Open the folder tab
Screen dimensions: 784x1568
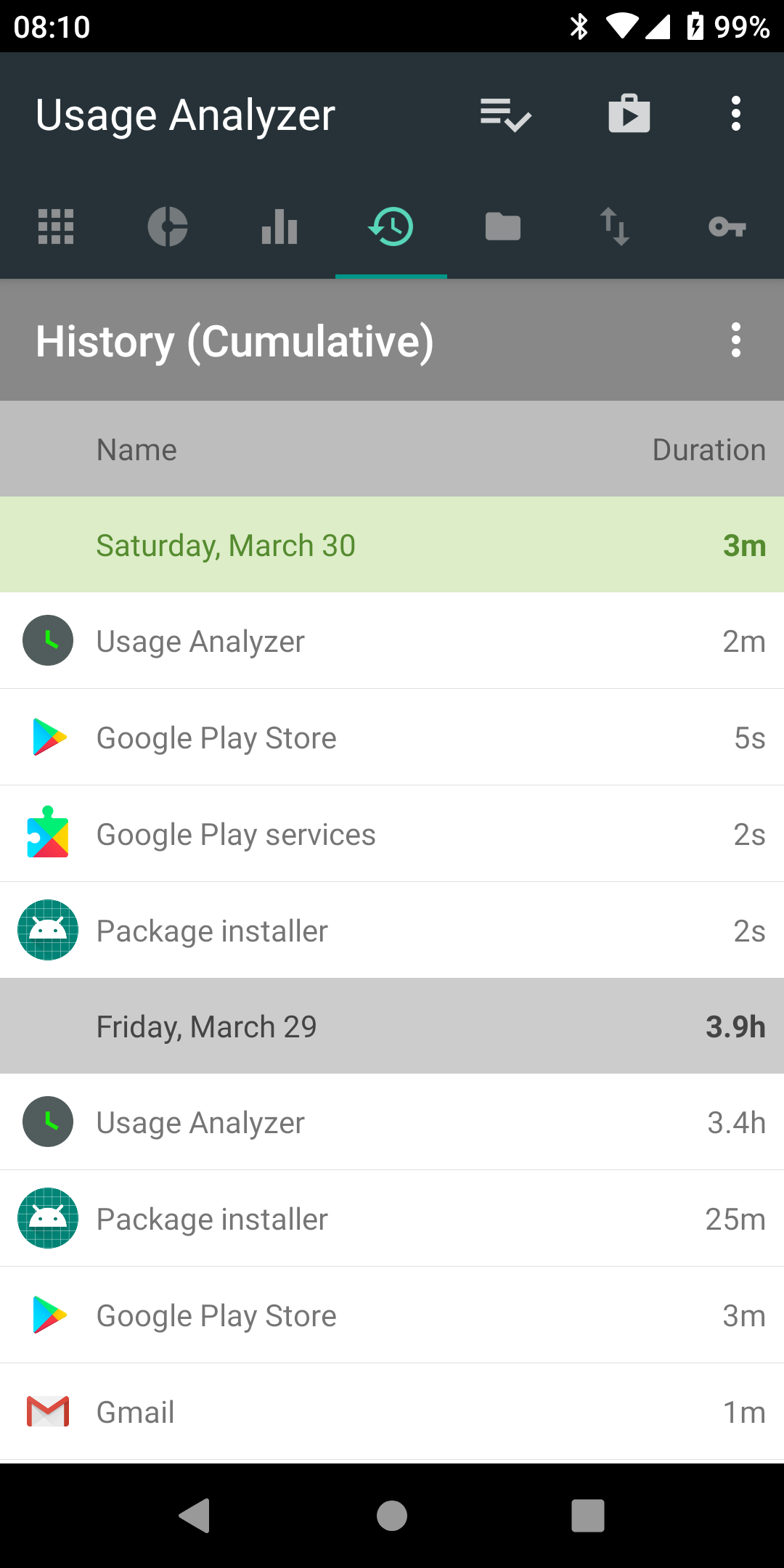[x=503, y=227]
